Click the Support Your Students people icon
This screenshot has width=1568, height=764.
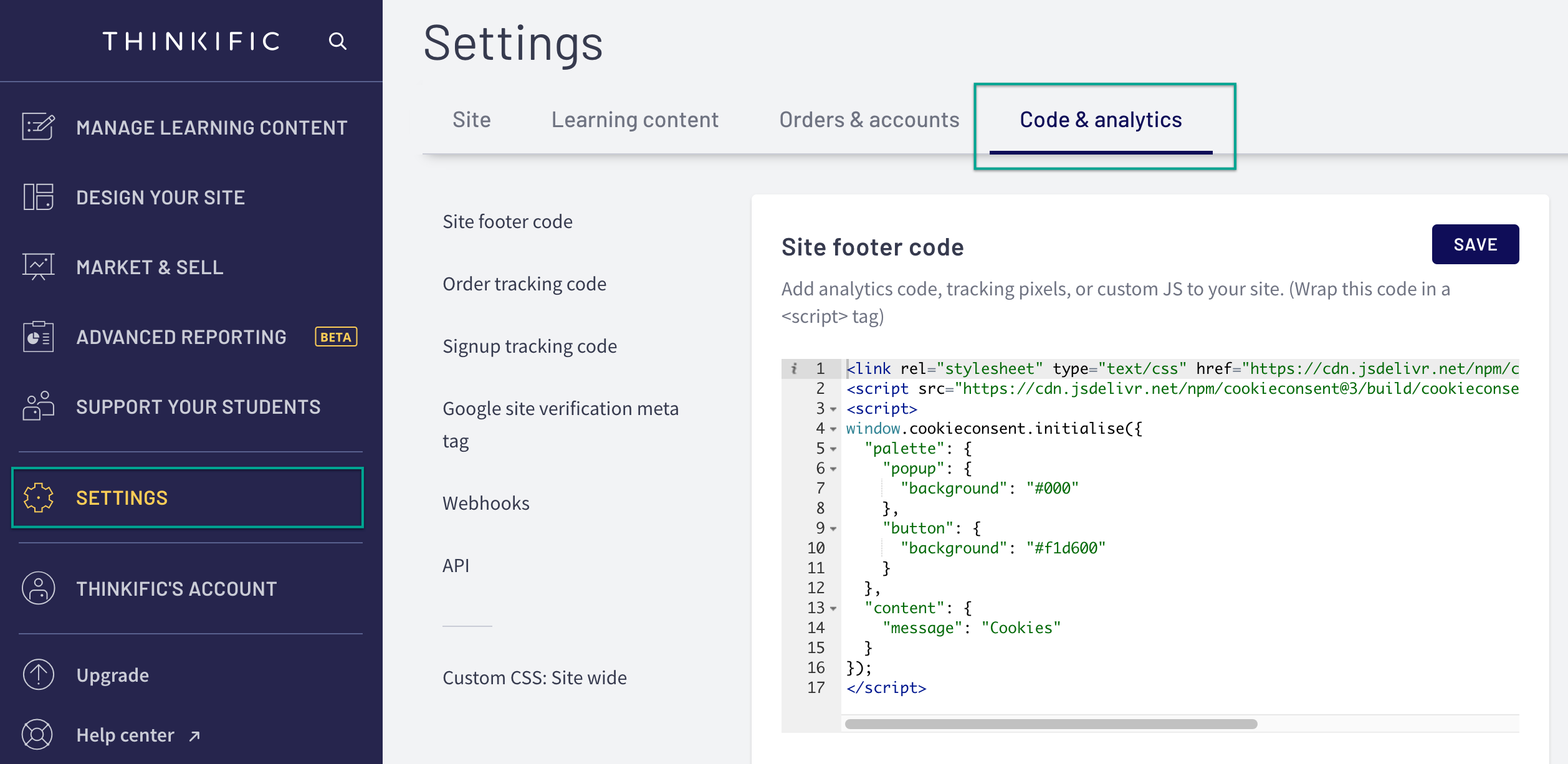pyautogui.click(x=37, y=406)
